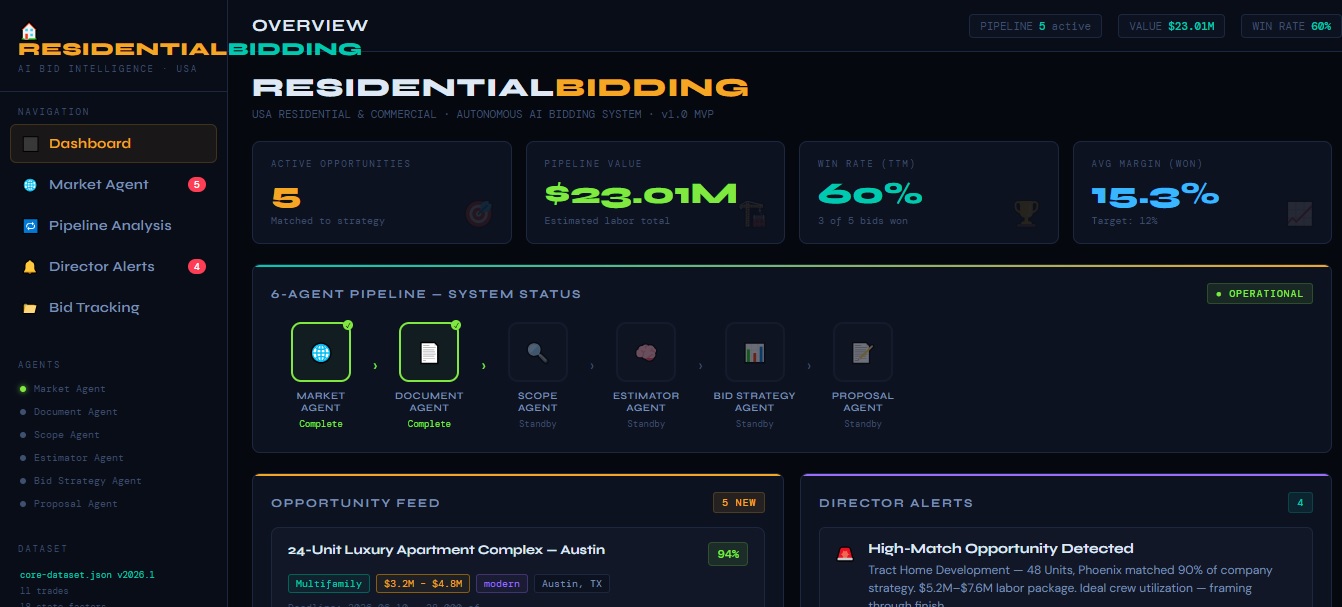Click the Proposal Agent notepad icon

pos(862,352)
